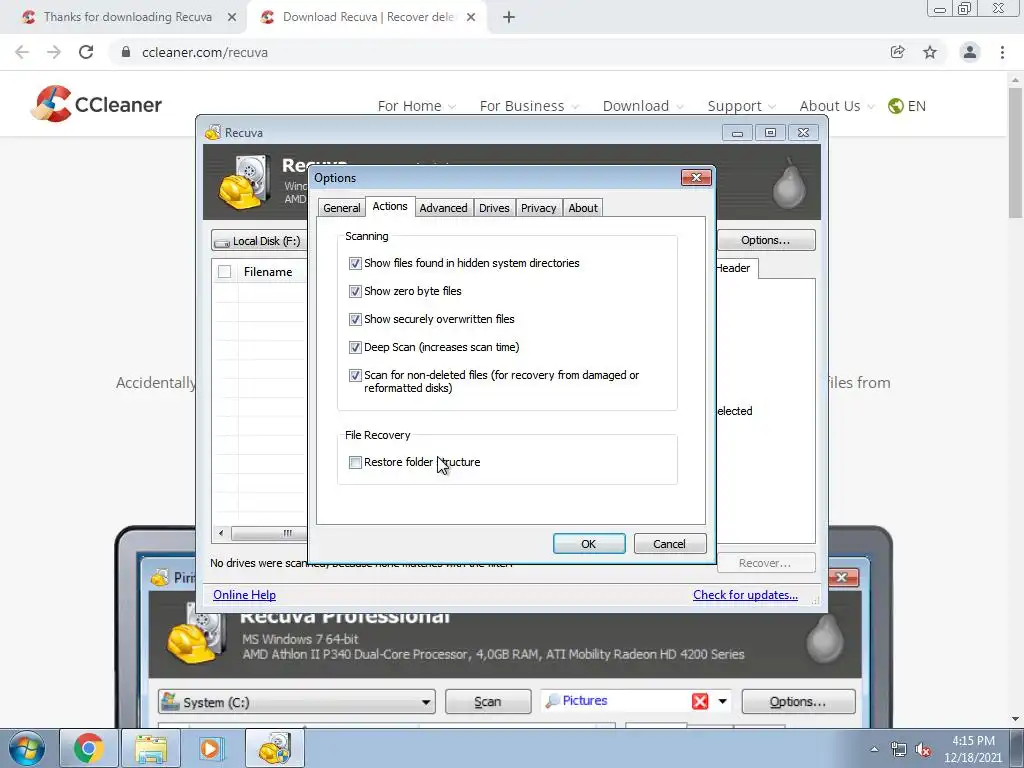
Task: Click Check for updates link
Action: [745, 595]
